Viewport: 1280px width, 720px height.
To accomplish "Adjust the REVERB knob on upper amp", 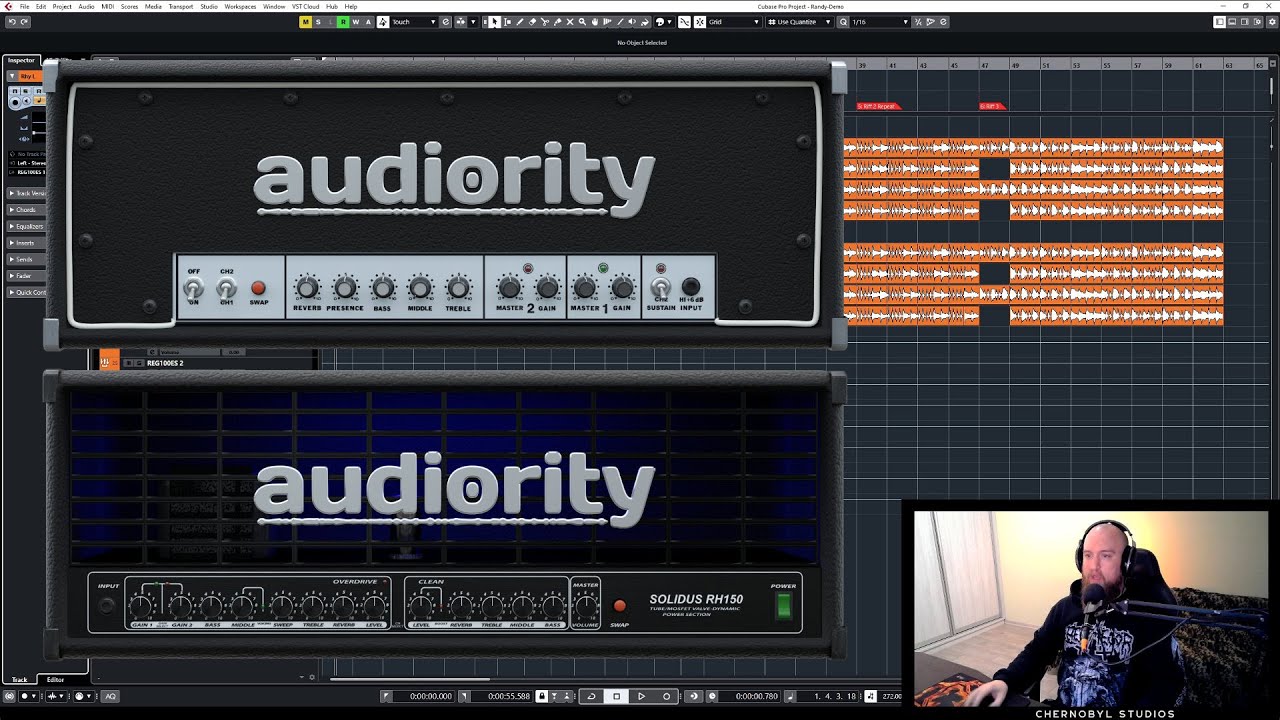I will 307,288.
